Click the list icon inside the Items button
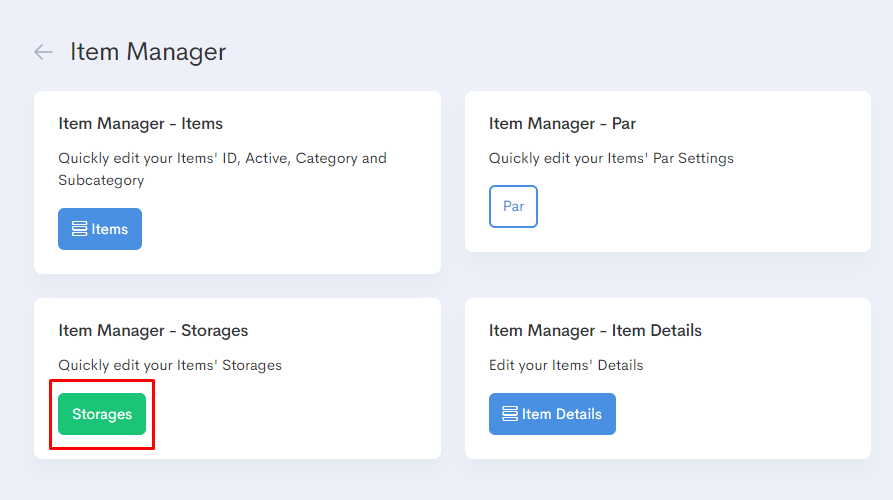 (x=79, y=229)
